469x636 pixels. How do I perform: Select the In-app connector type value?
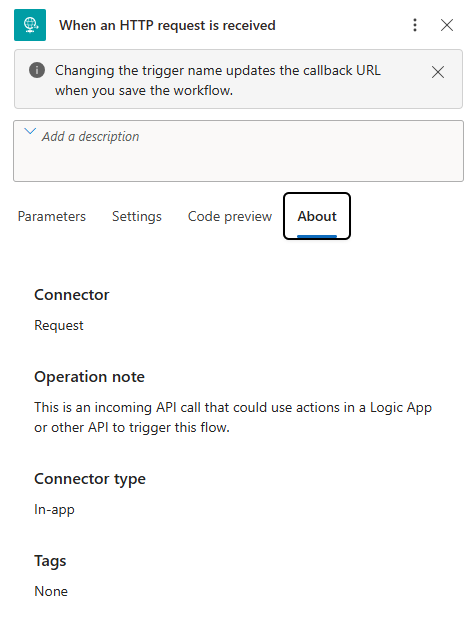(x=54, y=509)
